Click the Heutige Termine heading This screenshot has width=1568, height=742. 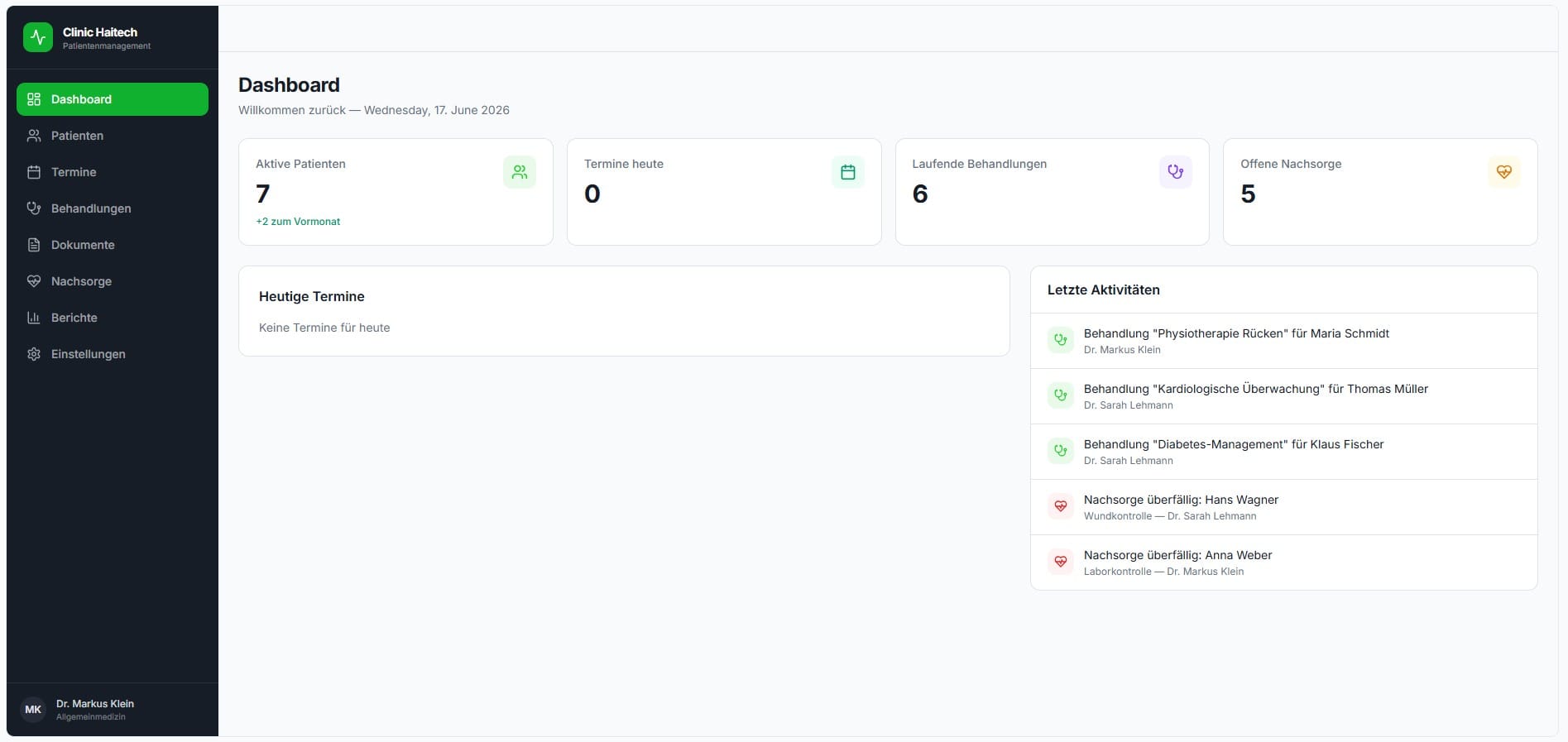click(x=312, y=296)
